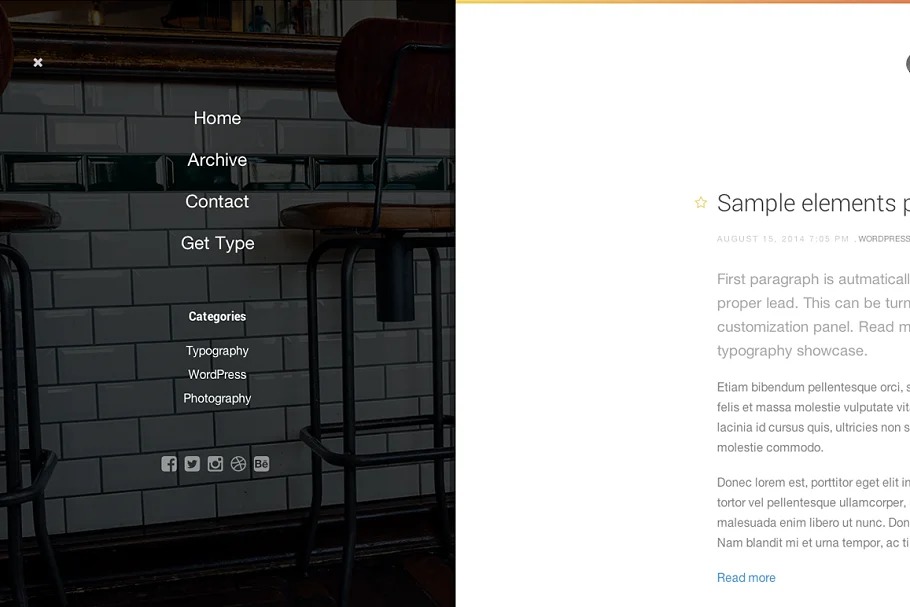Click the Read more link
Viewport: 910px width, 607px height.
[x=746, y=578]
